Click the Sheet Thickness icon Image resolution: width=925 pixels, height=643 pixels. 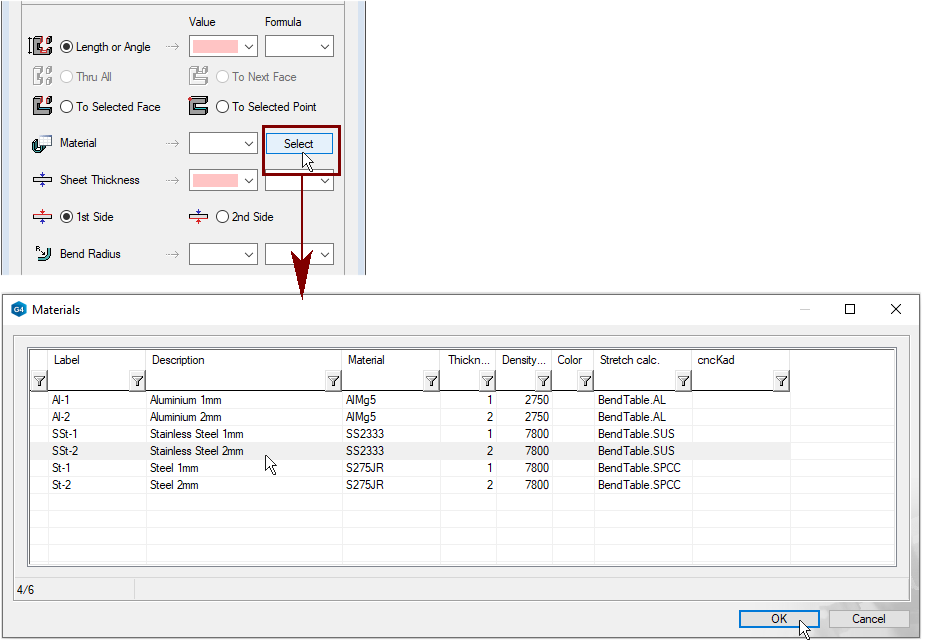click(42, 181)
